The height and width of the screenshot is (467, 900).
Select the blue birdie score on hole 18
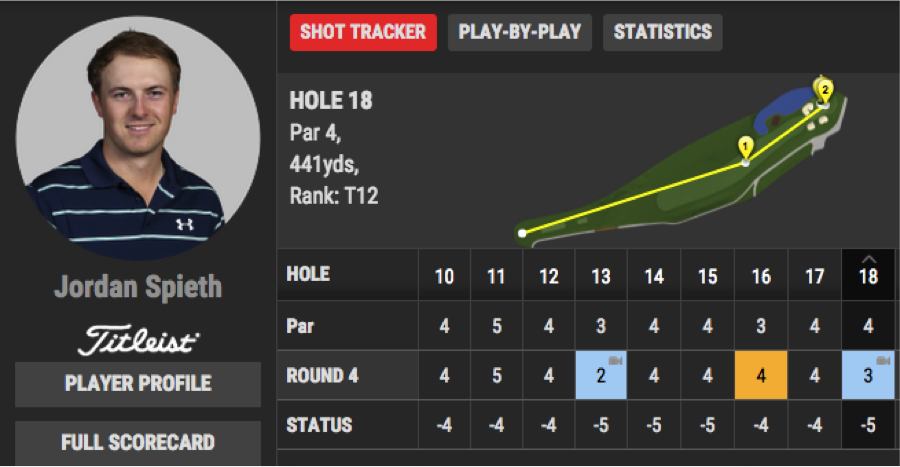(868, 375)
